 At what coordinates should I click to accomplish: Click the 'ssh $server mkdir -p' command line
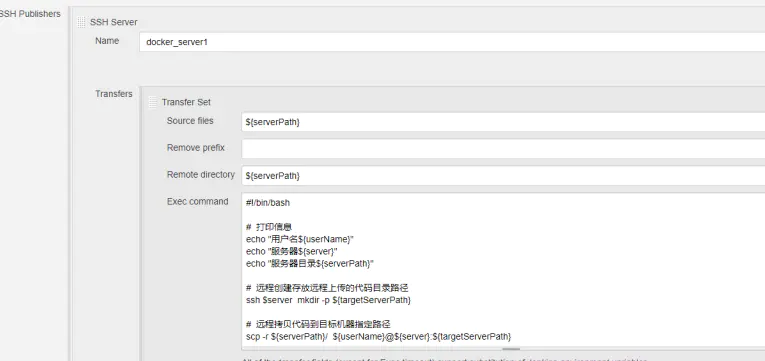328,300
